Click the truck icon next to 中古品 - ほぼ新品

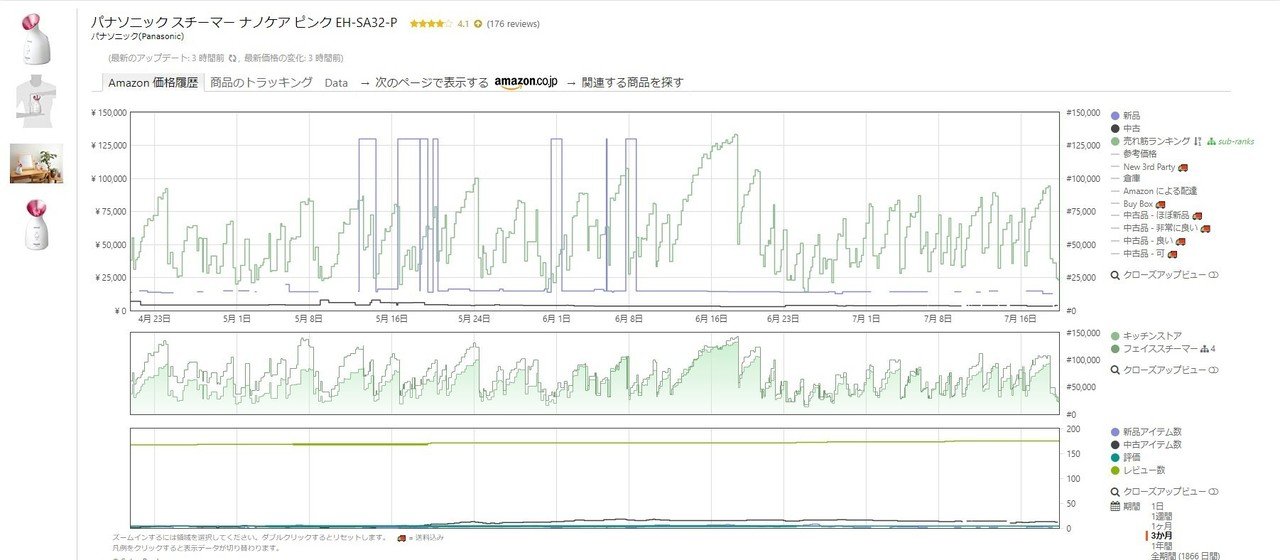1196,216
